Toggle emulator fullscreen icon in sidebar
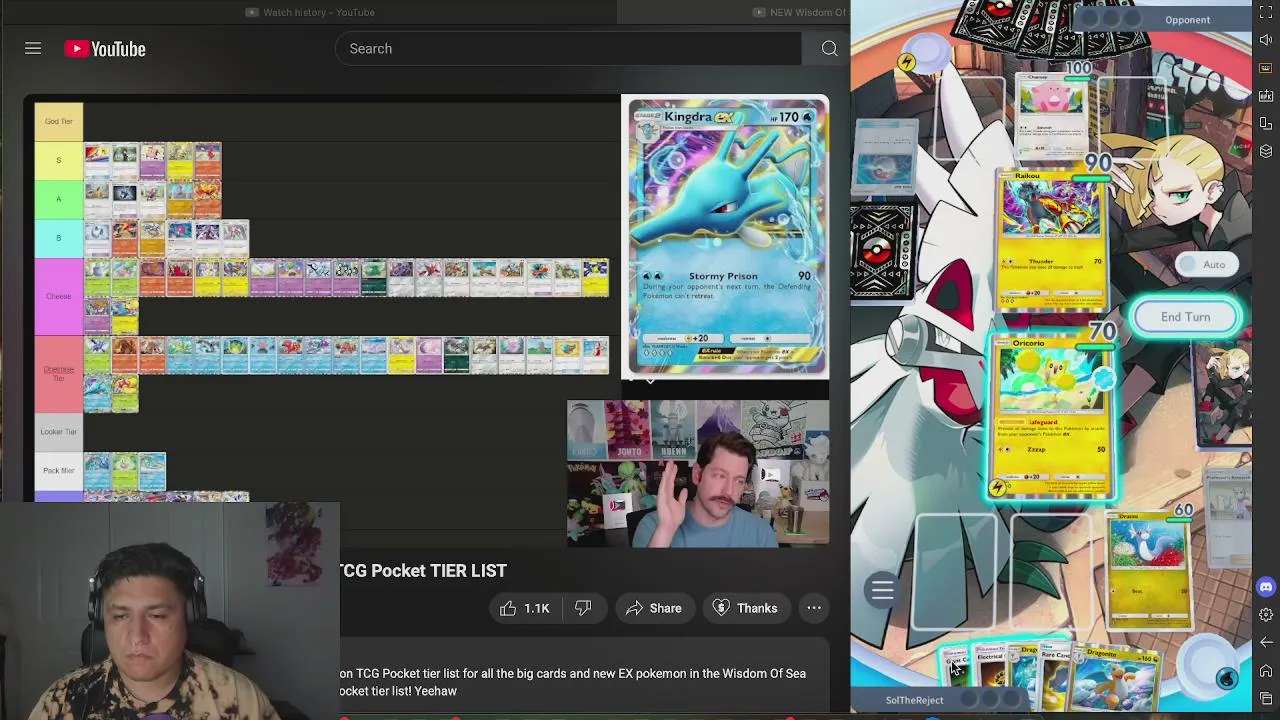 tap(1266, 14)
